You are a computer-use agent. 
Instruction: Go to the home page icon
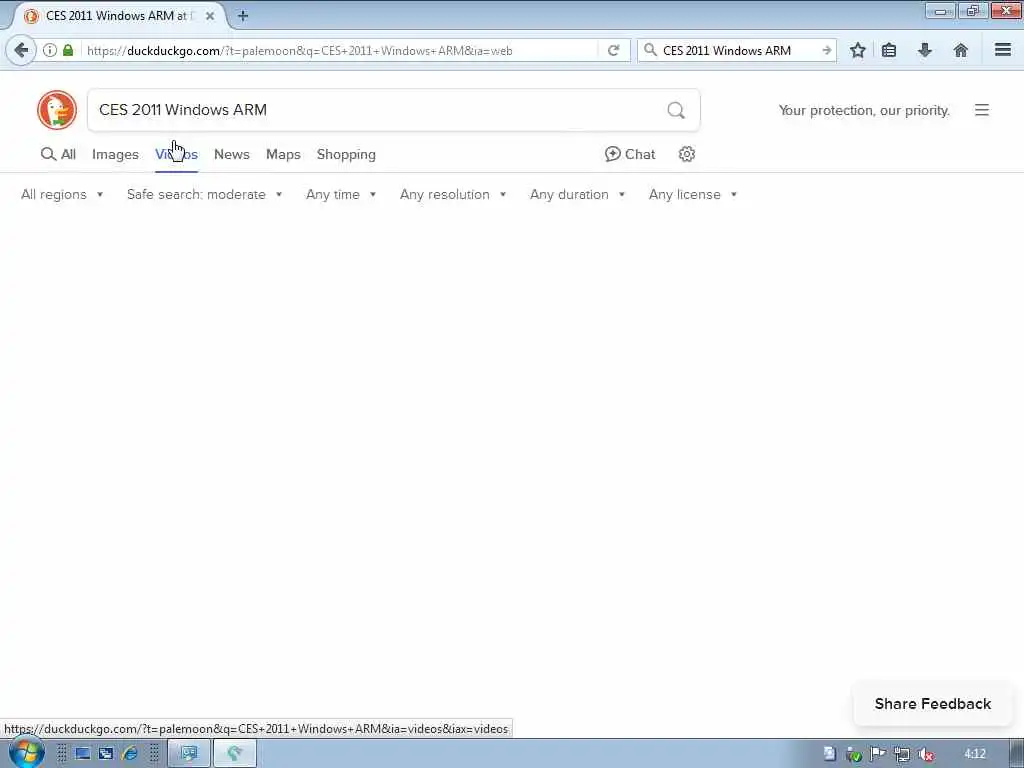coord(961,50)
